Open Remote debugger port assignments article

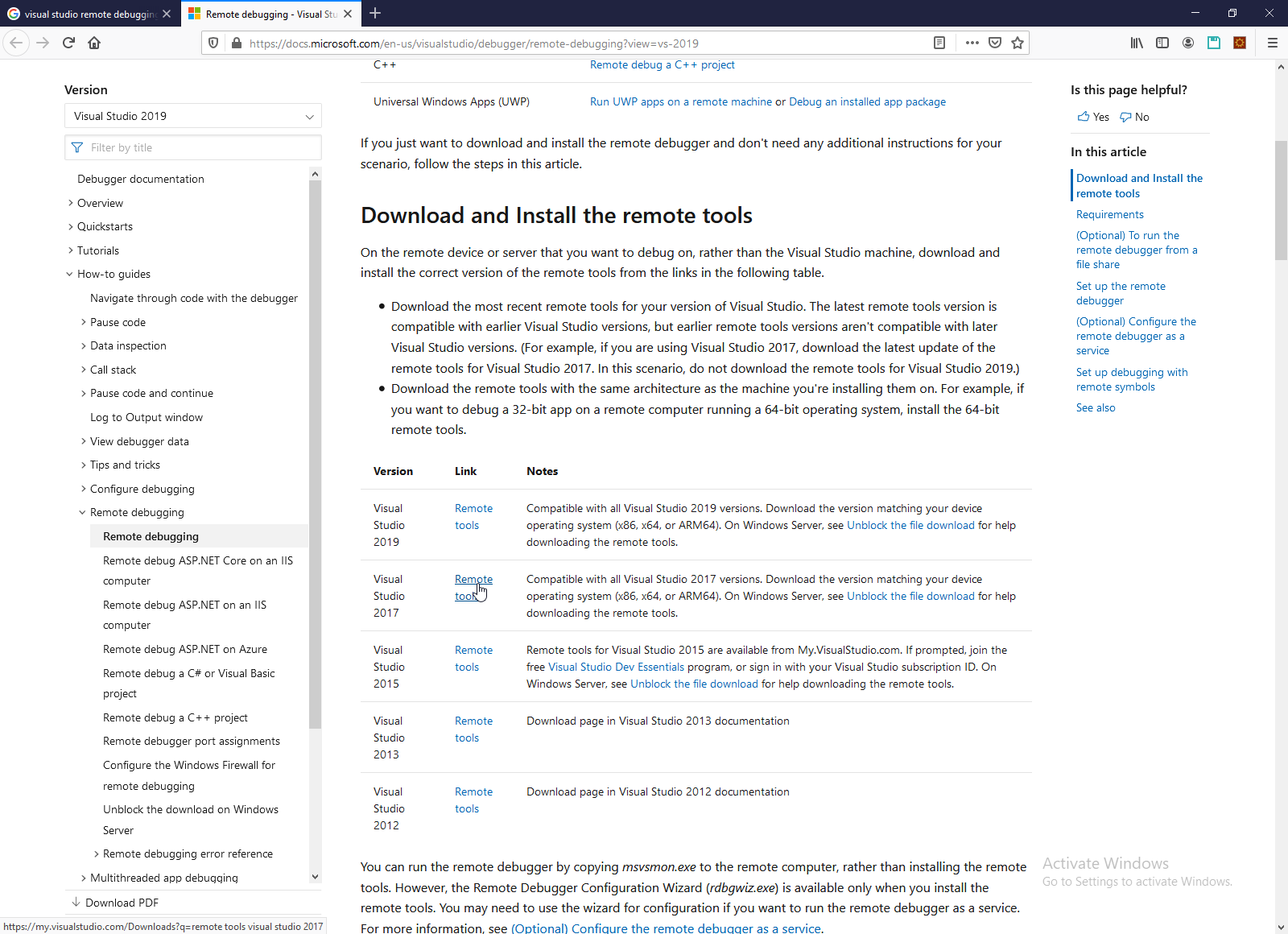click(x=192, y=741)
